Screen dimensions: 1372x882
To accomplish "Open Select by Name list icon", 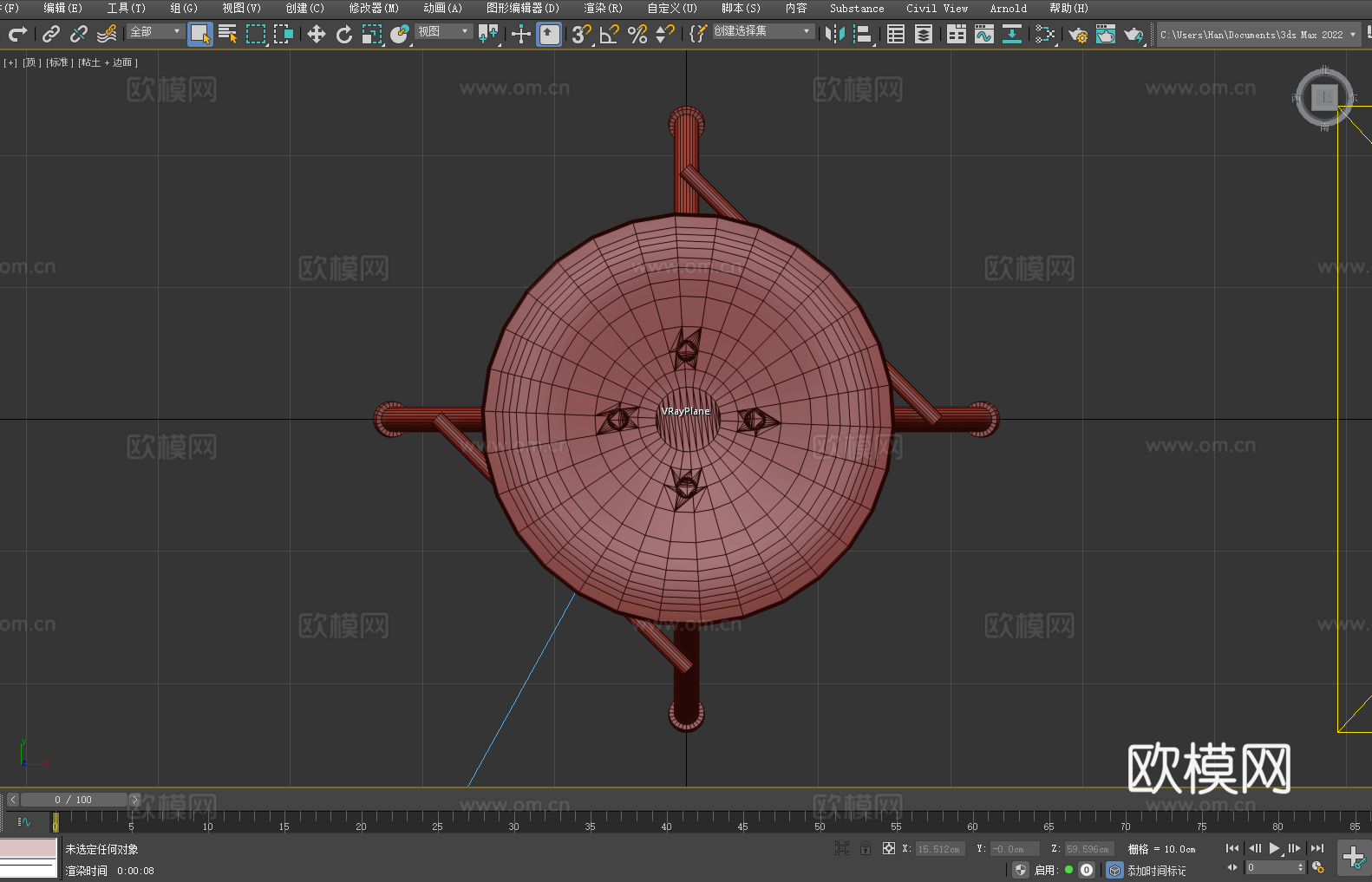I will [x=228, y=34].
